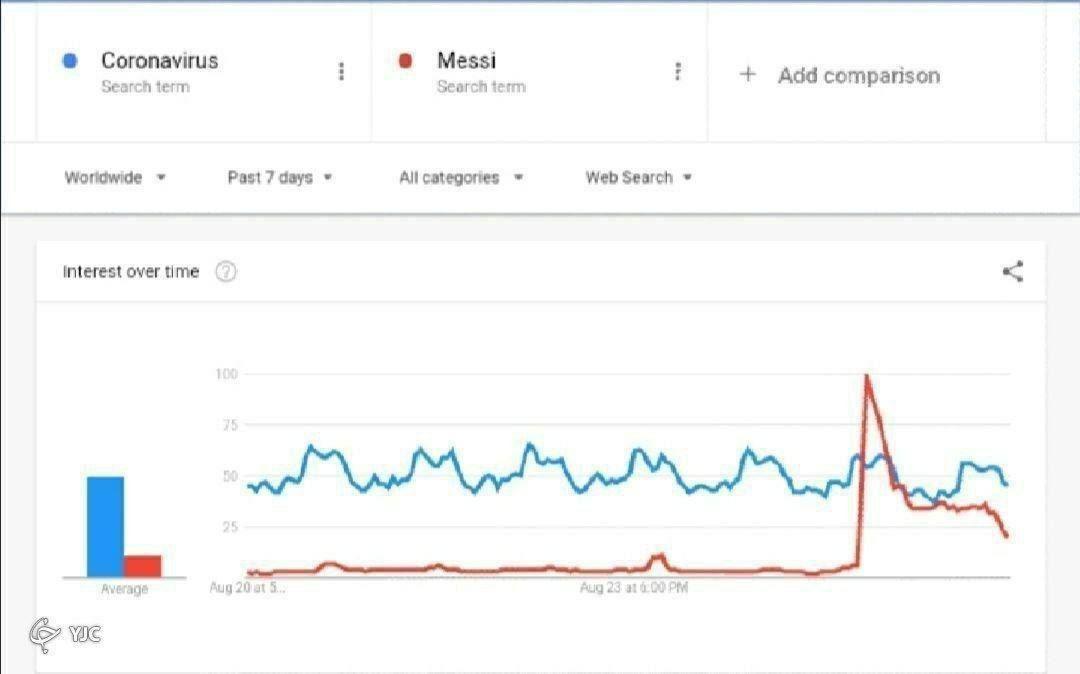The height and width of the screenshot is (674, 1080).
Task: Open the Coronavirus term three-dot menu
Action: click(x=342, y=71)
